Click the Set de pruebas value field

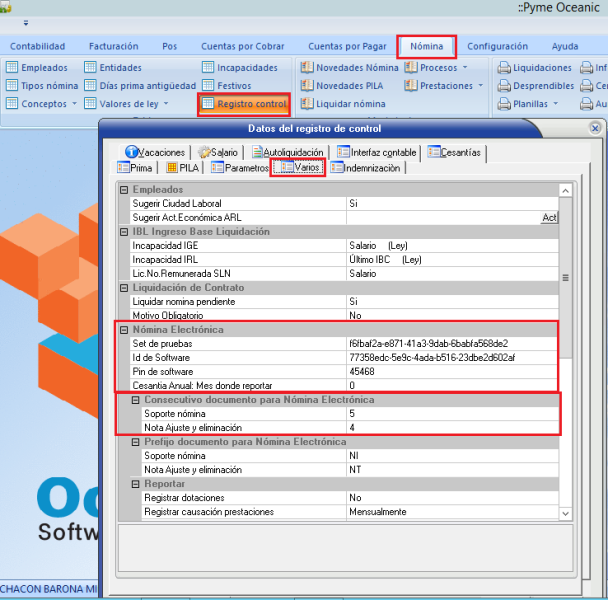tap(450, 343)
